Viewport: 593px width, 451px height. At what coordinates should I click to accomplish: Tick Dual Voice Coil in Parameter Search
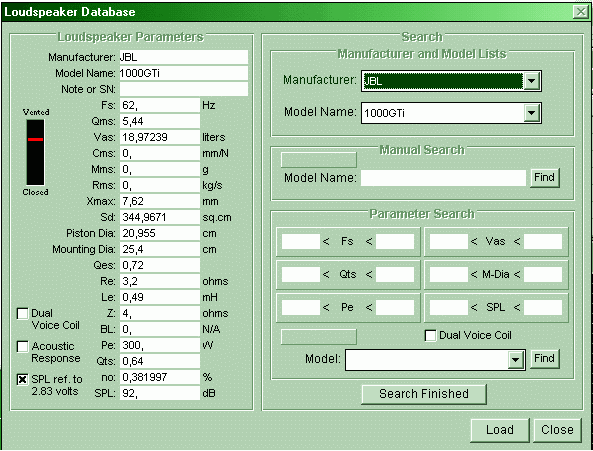point(430,335)
